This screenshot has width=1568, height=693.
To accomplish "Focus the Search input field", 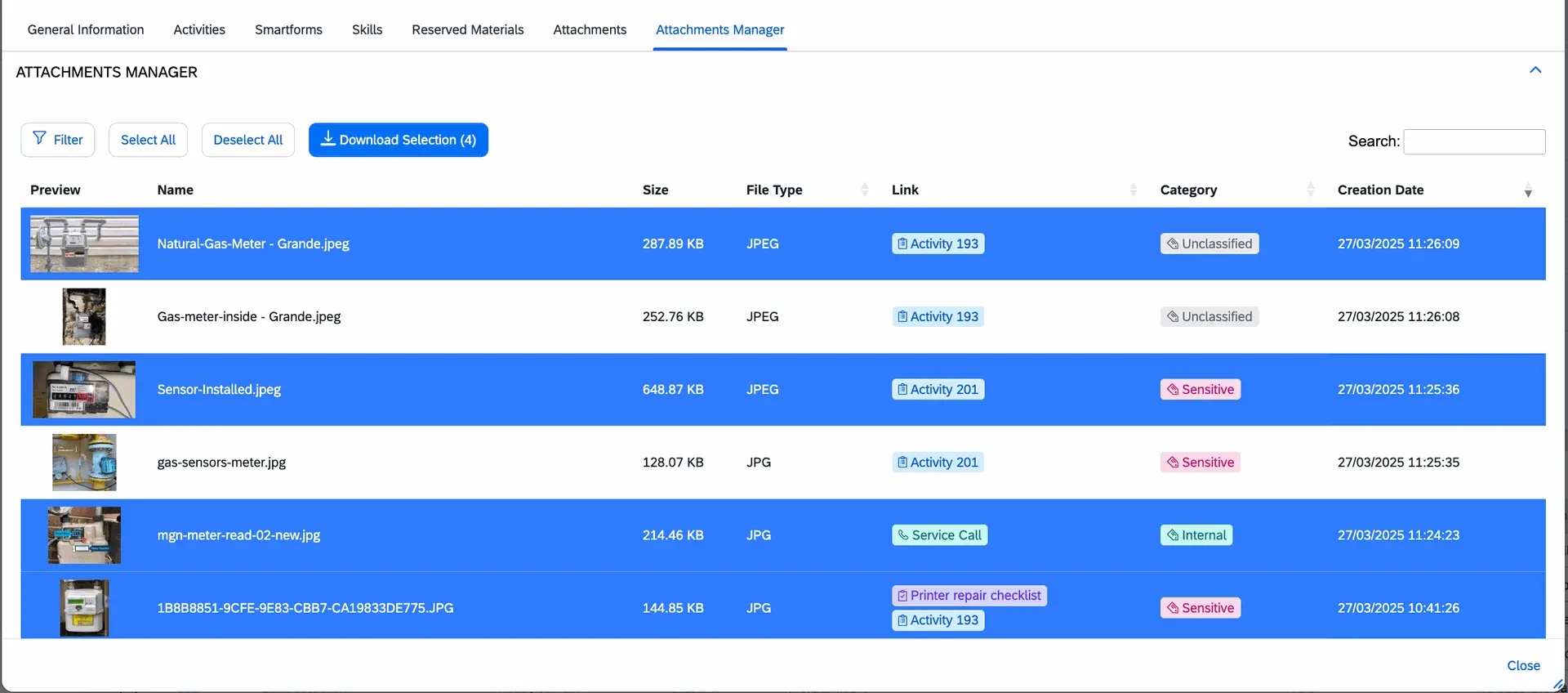I will 1474,141.
